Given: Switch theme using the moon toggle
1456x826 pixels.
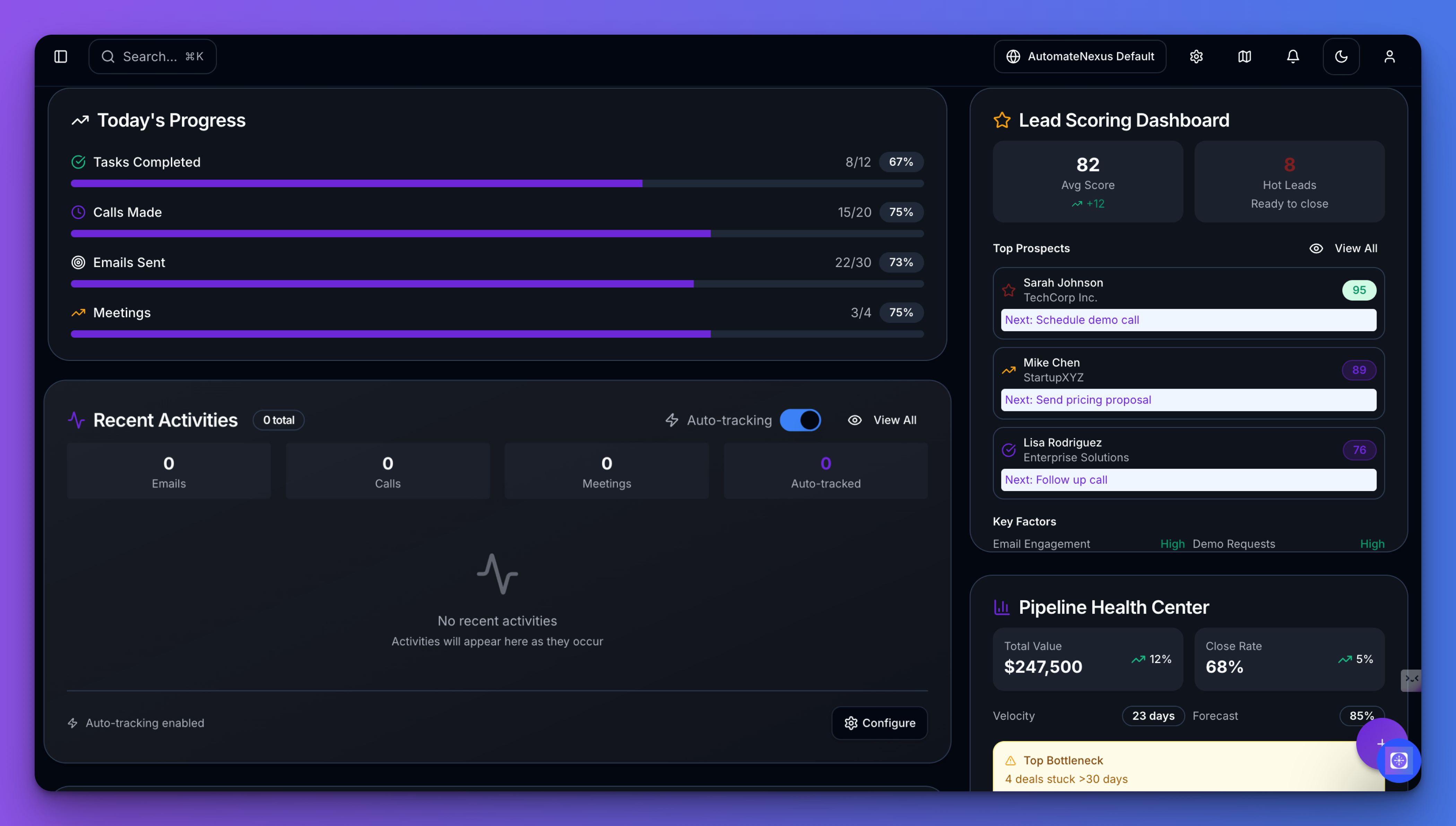Looking at the screenshot, I should (1341, 56).
